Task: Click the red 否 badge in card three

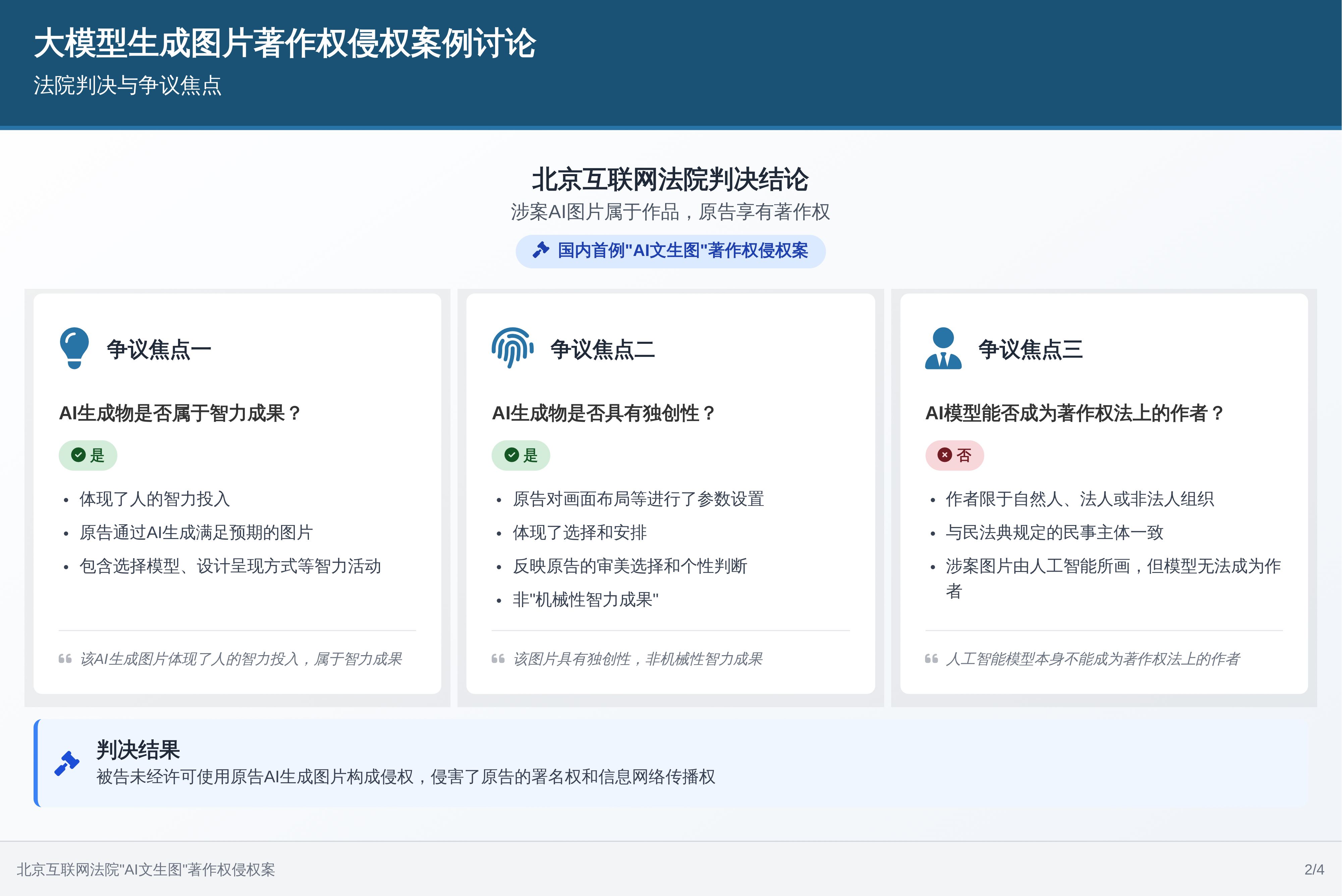Action: pos(954,455)
